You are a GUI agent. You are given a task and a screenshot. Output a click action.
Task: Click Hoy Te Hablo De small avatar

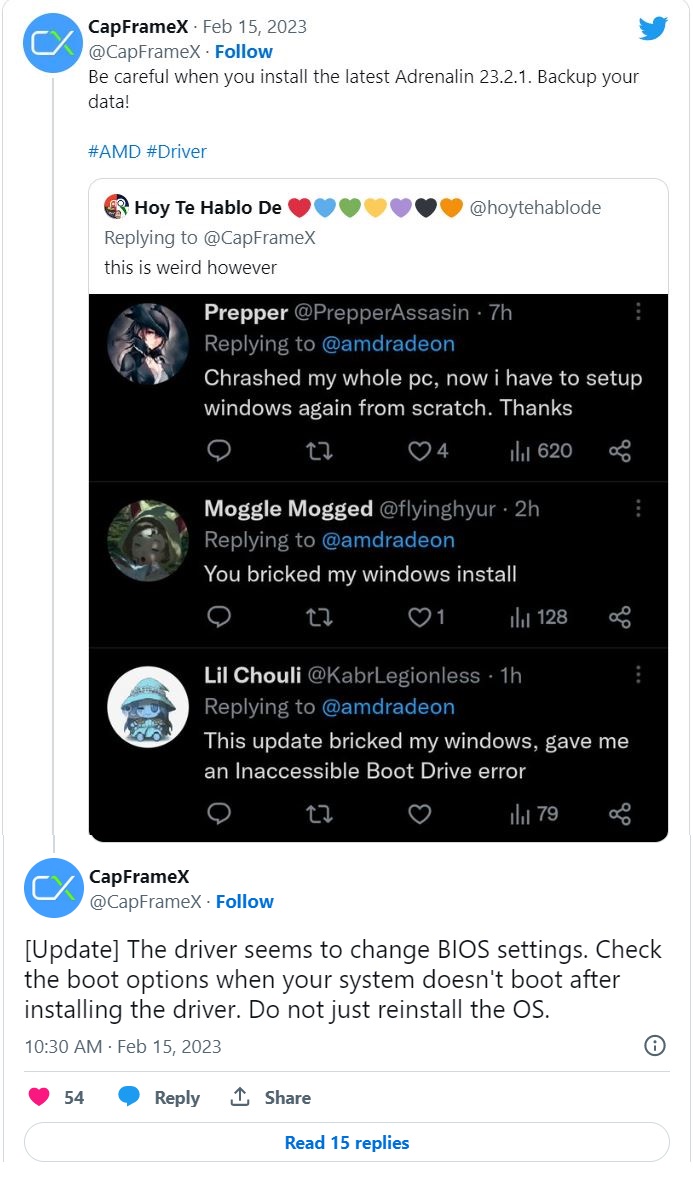tap(116, 207)
